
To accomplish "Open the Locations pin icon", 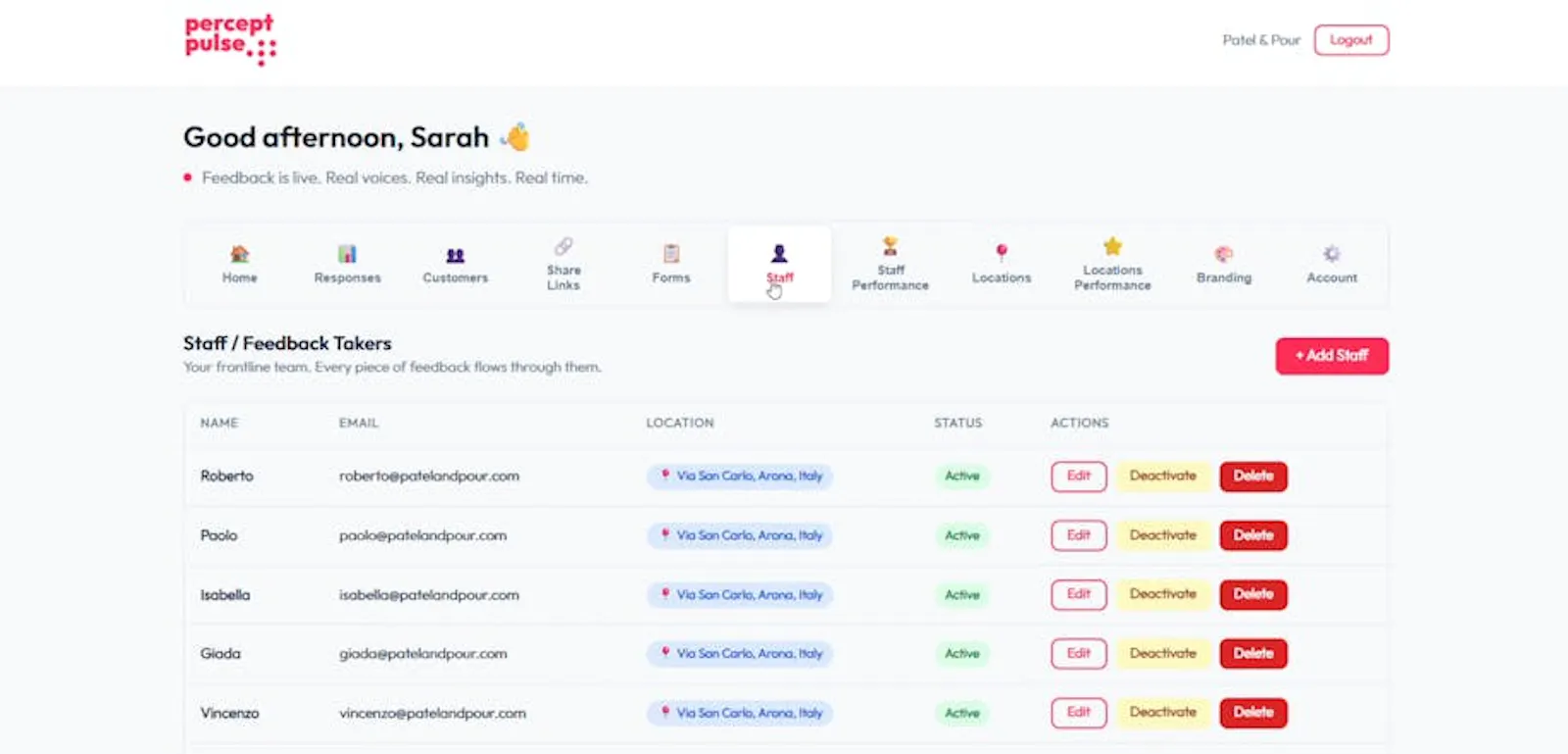I will [x=1002, y=254].
